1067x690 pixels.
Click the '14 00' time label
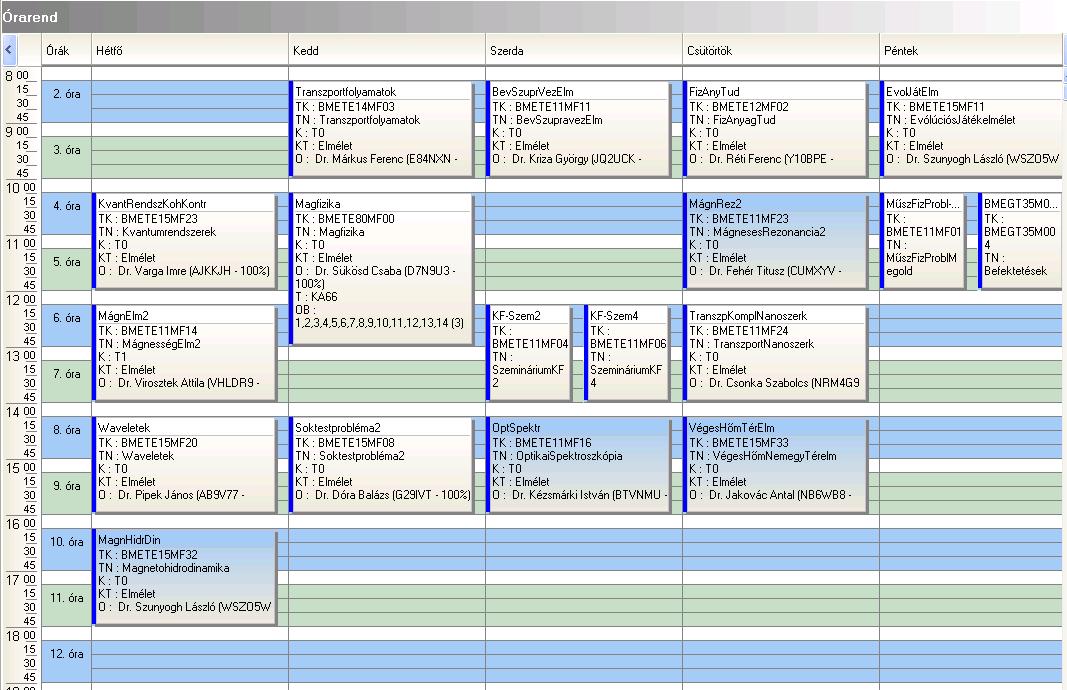tap(20, 412)
